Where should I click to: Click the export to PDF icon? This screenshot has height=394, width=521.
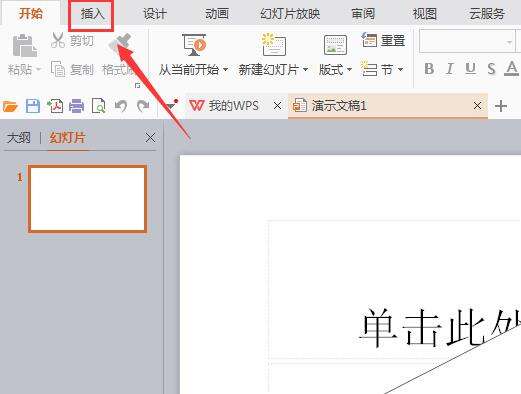(x=55, y=106)
